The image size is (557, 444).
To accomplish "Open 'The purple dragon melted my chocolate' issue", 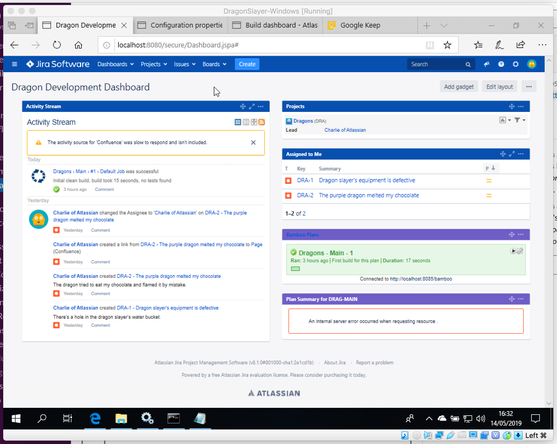I will [x=369, y=195].
